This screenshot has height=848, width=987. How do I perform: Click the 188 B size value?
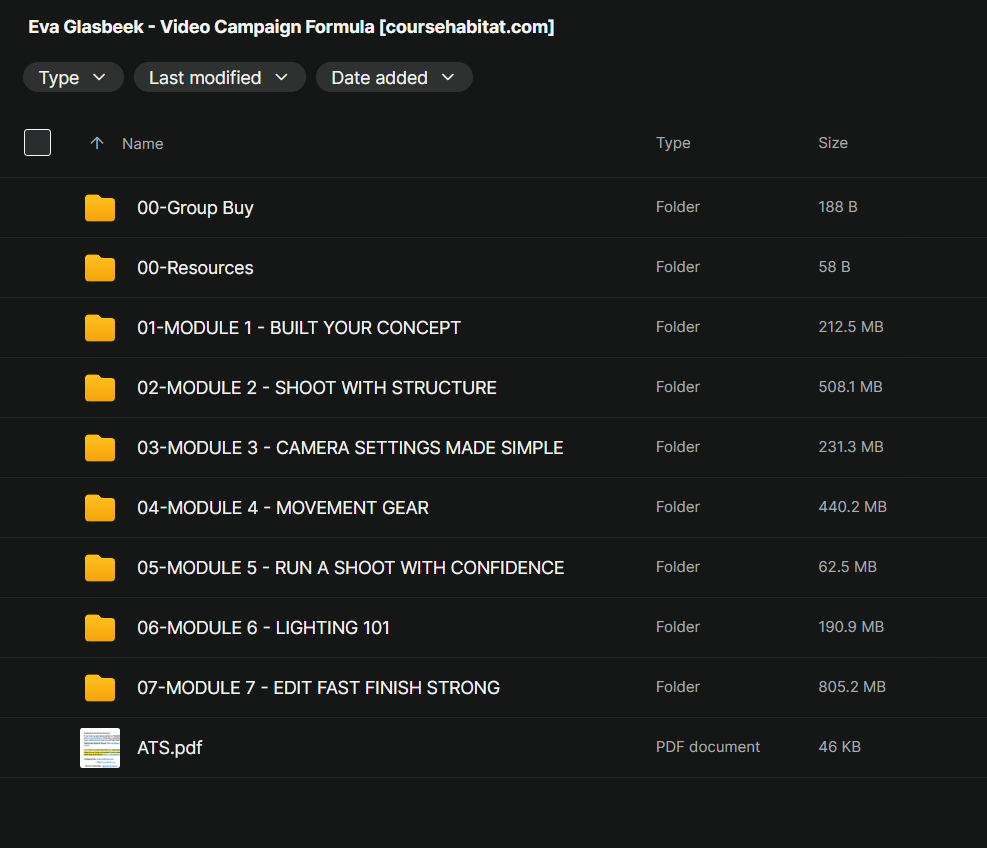(x=838, y=206)
